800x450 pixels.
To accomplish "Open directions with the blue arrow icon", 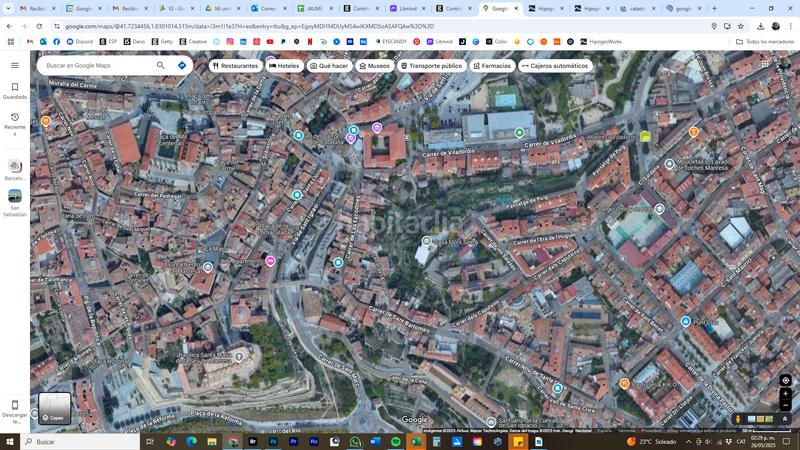I will [182, 65].
